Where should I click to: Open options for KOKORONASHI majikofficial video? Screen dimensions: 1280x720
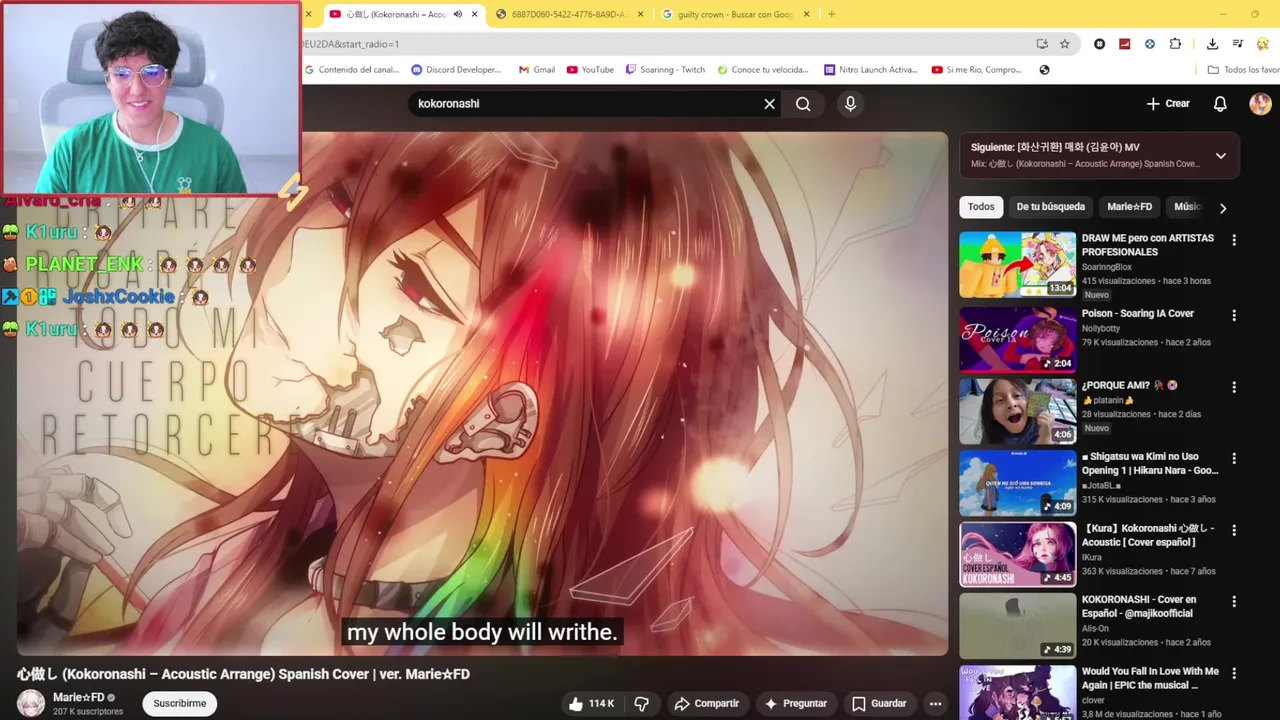coord(1234,602)
